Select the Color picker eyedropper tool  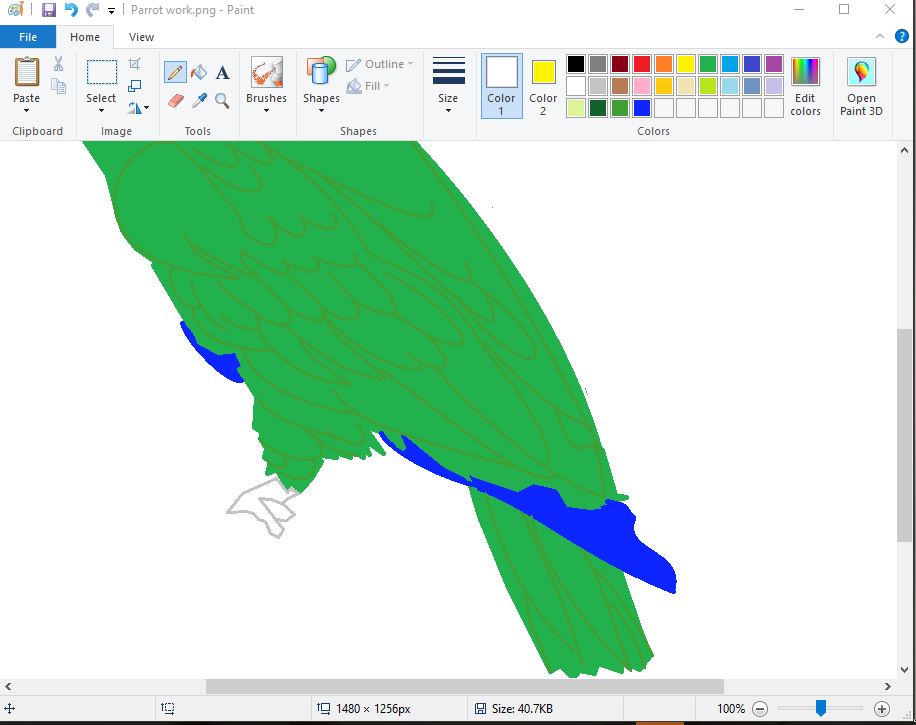(x=199, y=100)
